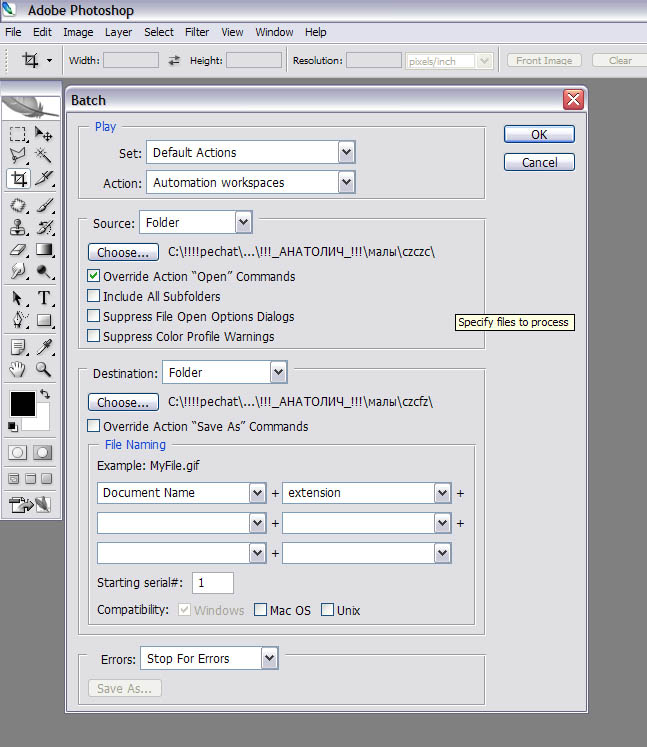Select the Clone Stamp tool
This screenshot has height=747, width=647.
pos(18,228)
